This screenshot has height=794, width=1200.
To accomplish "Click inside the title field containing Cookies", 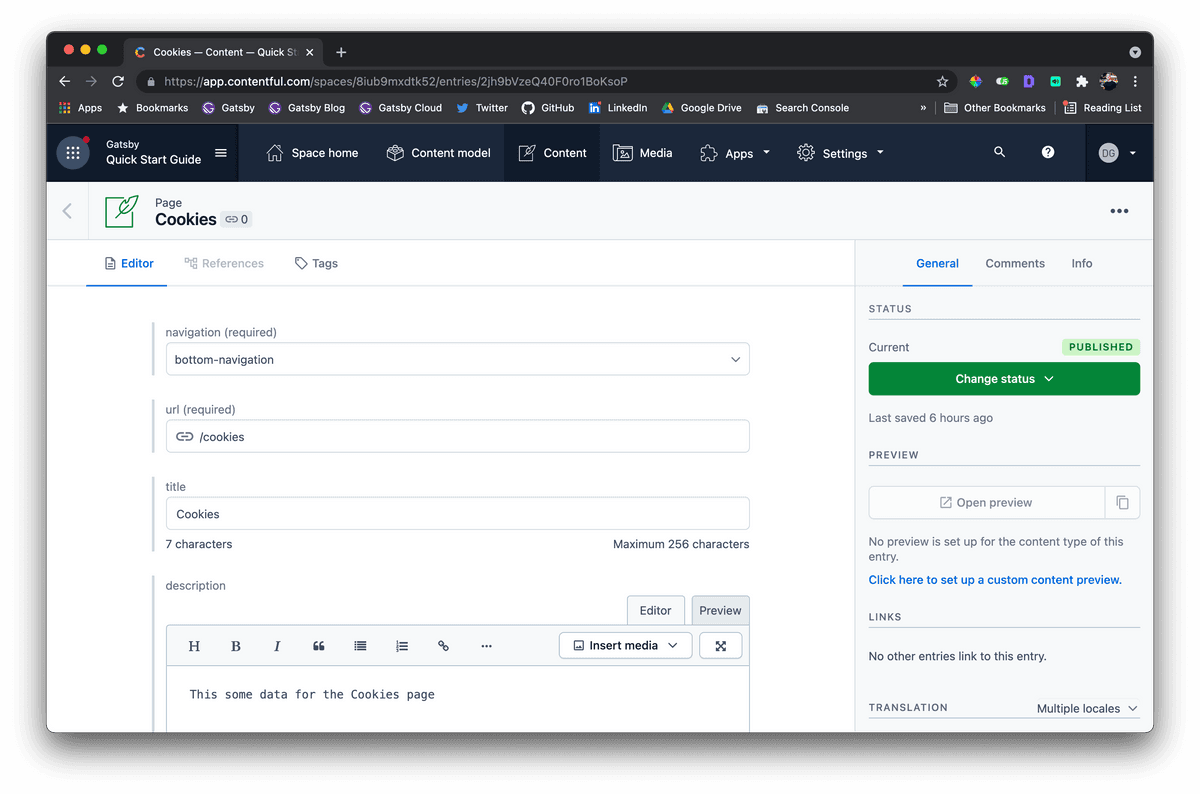I will pos(457,513).
